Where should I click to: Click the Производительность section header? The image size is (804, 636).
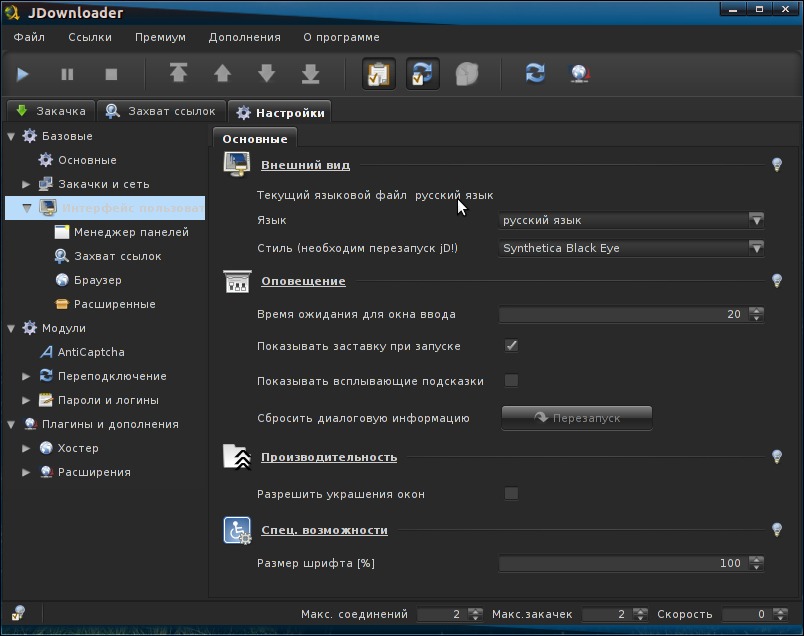(329, 457)
